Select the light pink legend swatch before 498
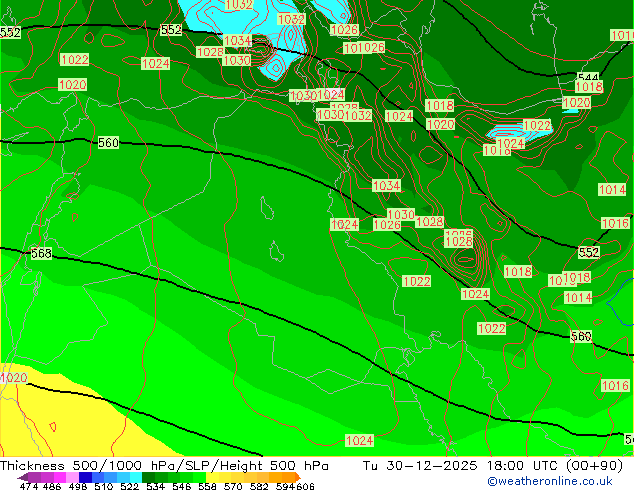This screenshot has height=490, width=634. 72,477
